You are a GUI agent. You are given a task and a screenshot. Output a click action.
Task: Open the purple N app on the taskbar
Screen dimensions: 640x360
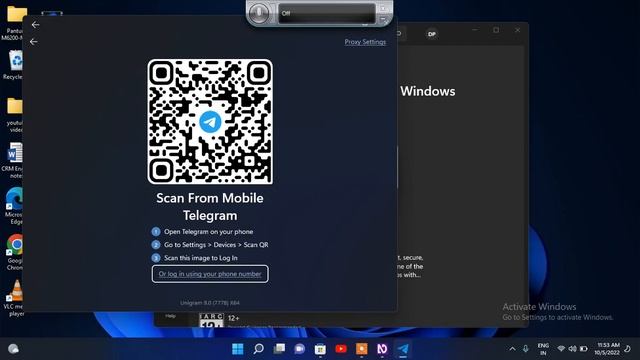[382, 349]
